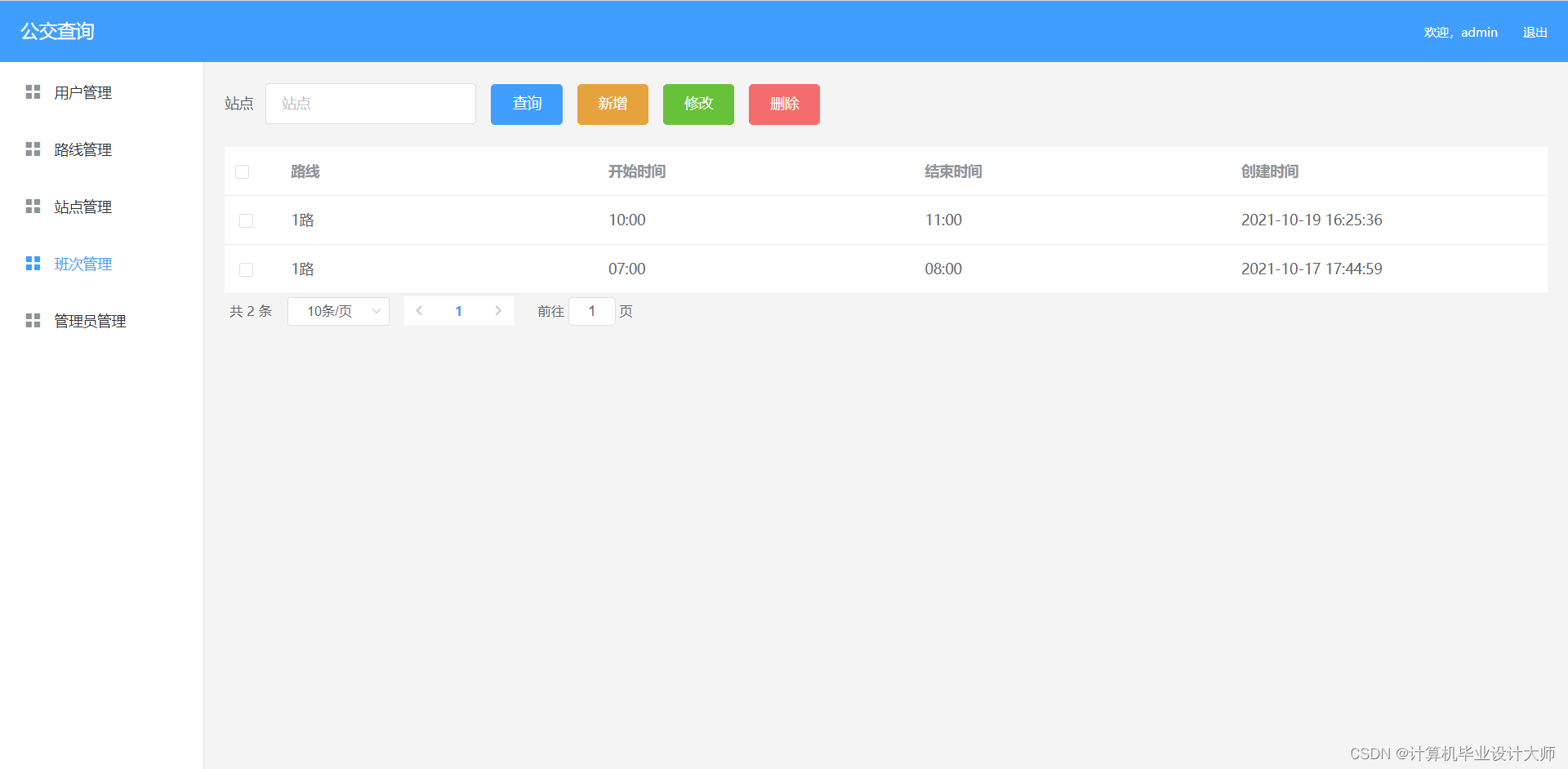This screenshot has width=1568, height=769.
Task: Click the blue grid icon beside 班次管理
Action: click(x=33, y=263)
